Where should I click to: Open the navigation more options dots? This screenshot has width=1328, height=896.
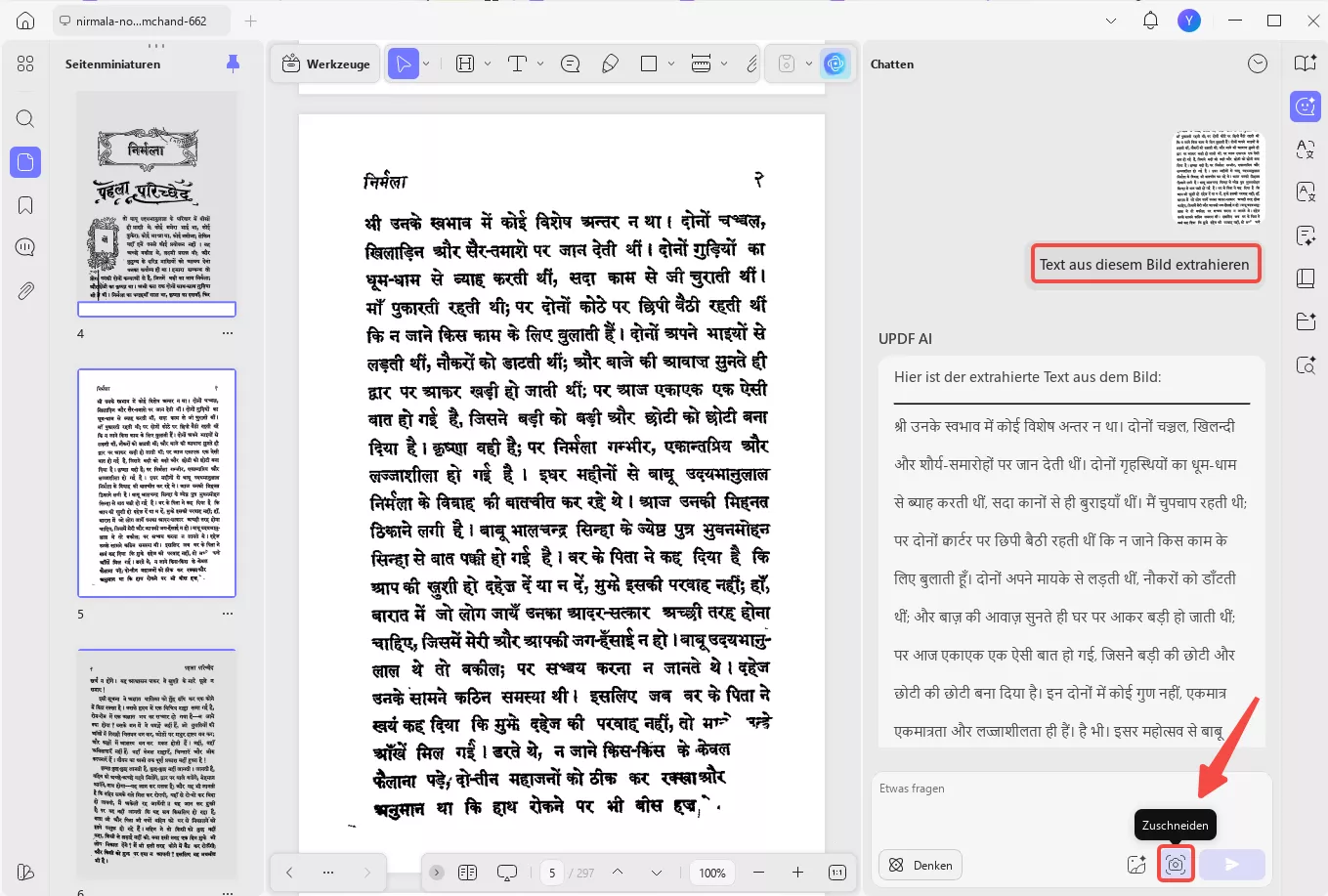(x=328, y=873)
